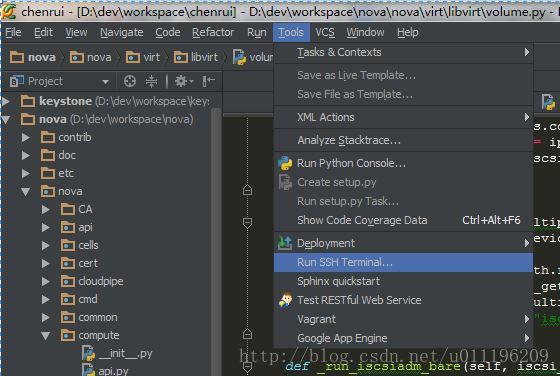
Task: Open the Window menu
Action: pyautogui.click(x=365, y=32)
